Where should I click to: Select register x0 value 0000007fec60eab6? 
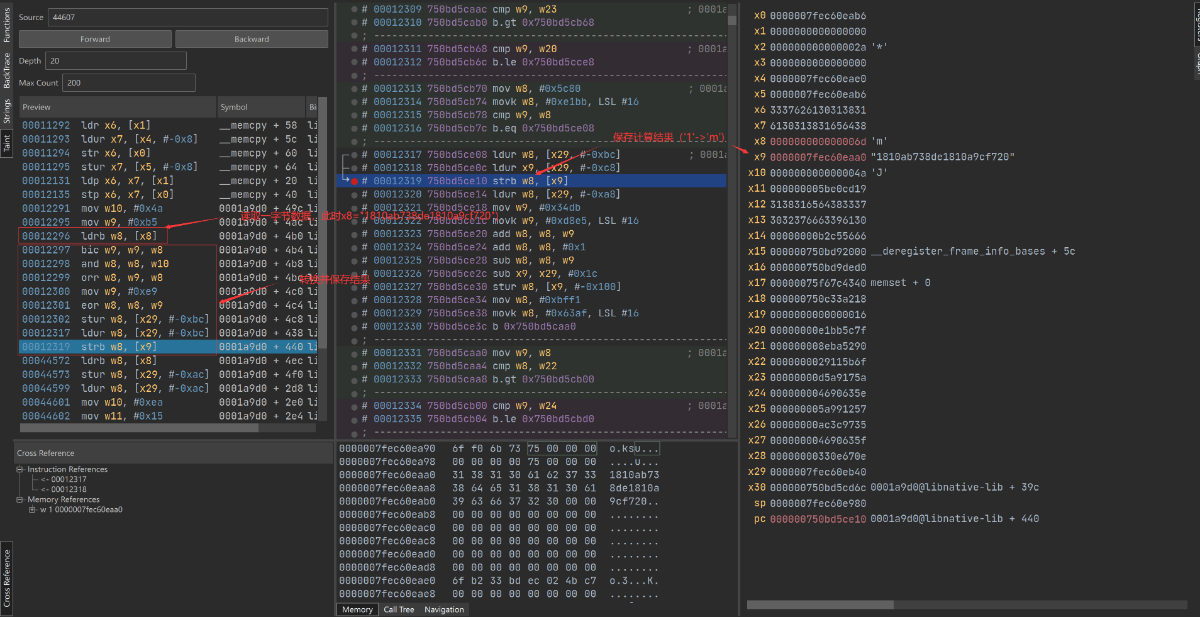tap(818, 16)
